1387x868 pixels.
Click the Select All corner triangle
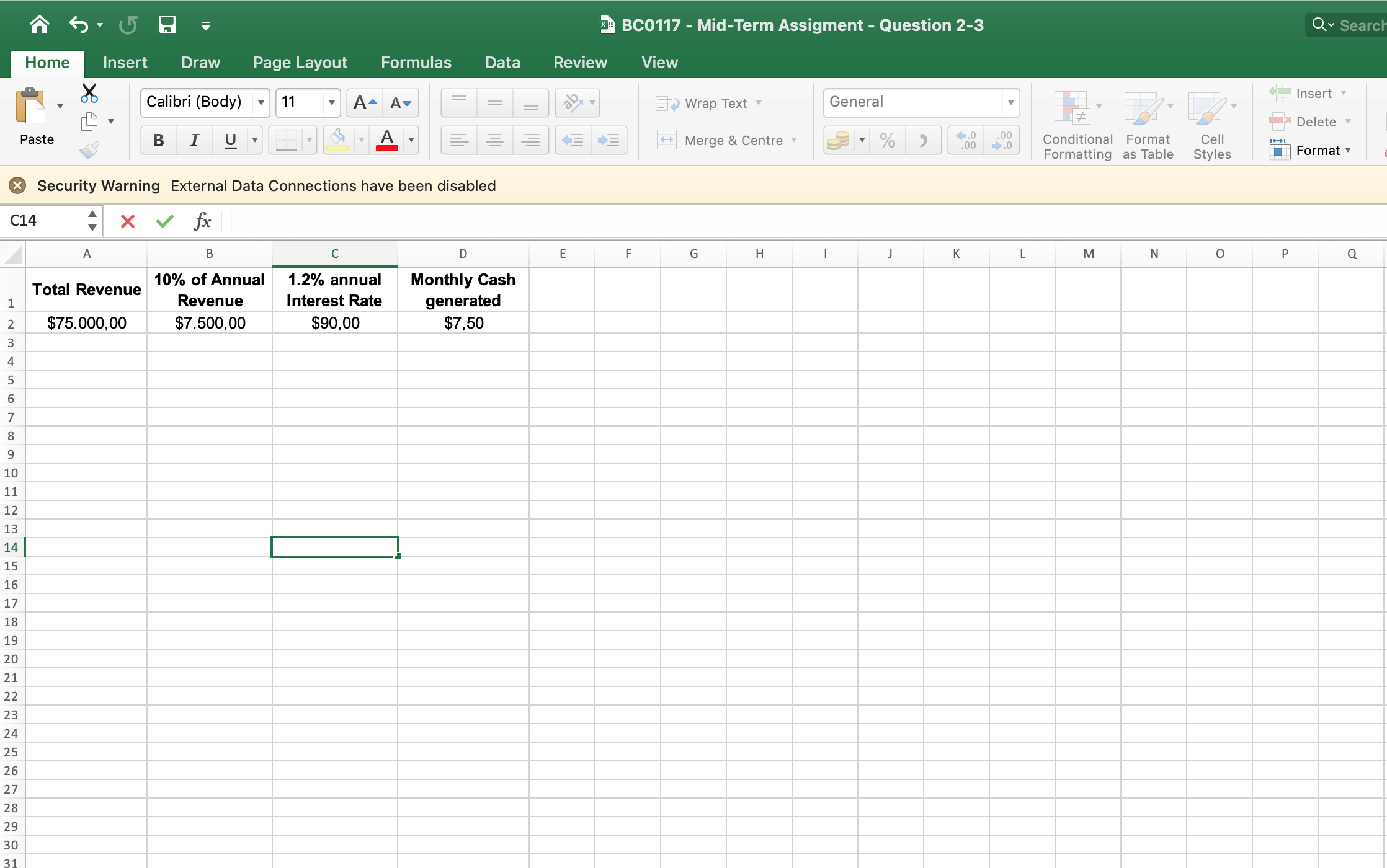tap(12, 254)
